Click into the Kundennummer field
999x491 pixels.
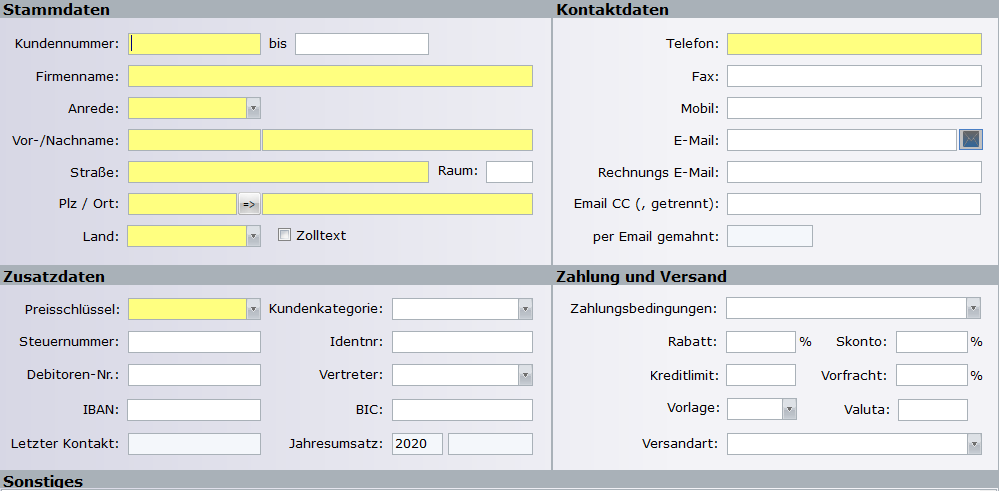pyautogui.click(x=195, y=44)
